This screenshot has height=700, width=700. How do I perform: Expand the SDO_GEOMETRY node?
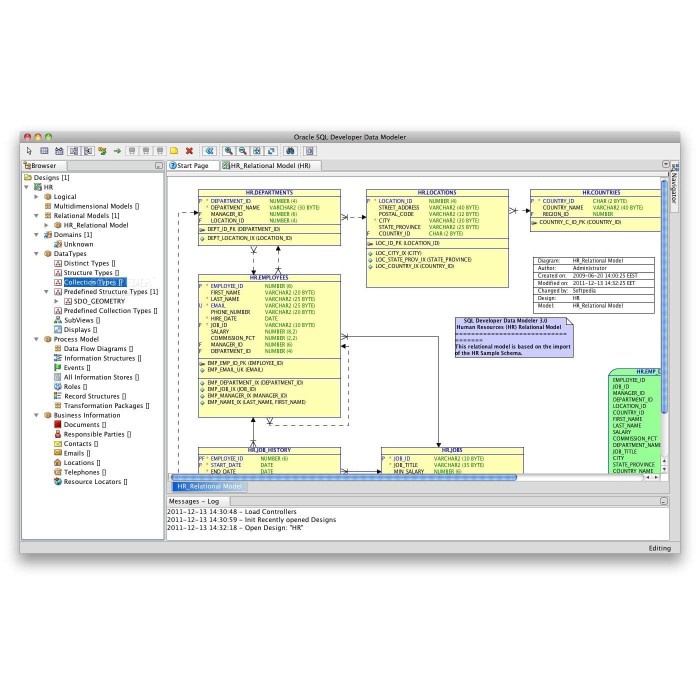click(x=56, y=301)
